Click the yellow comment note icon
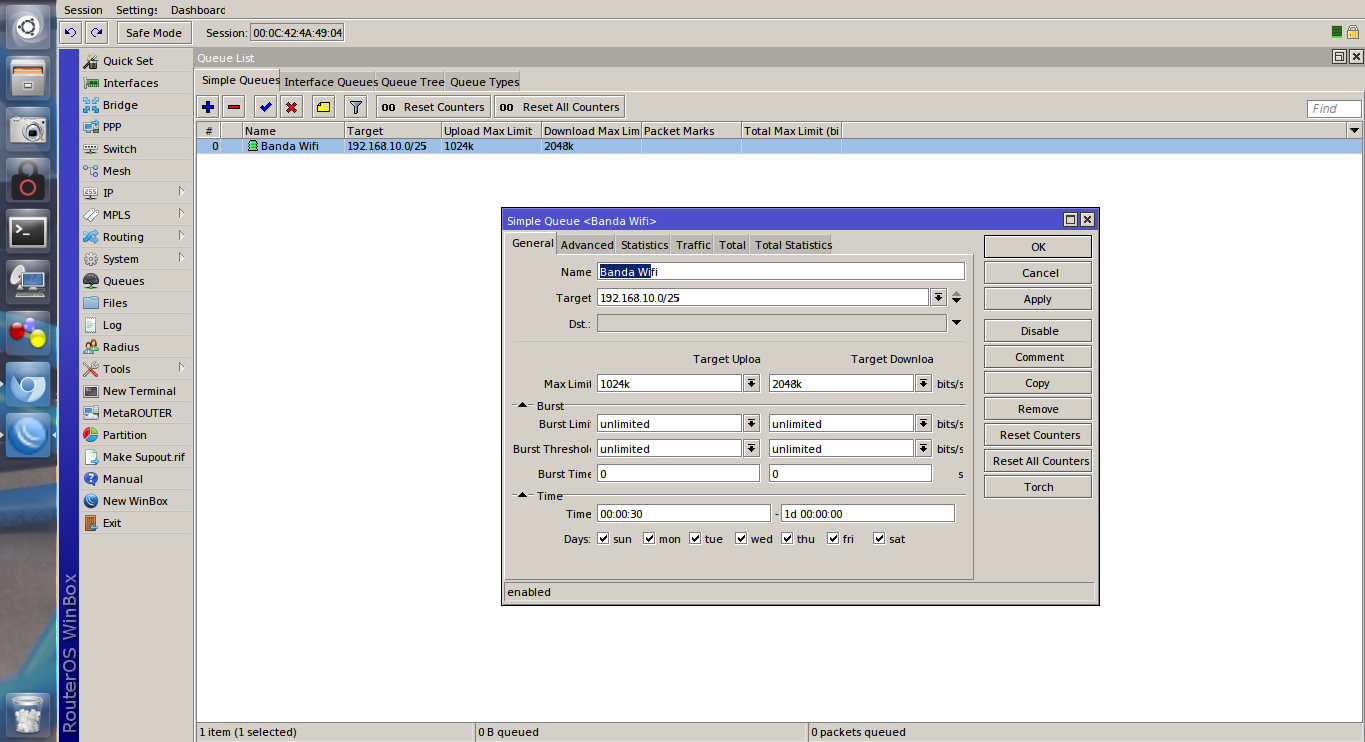The image size is (1365, 742). tap(323, 107)
